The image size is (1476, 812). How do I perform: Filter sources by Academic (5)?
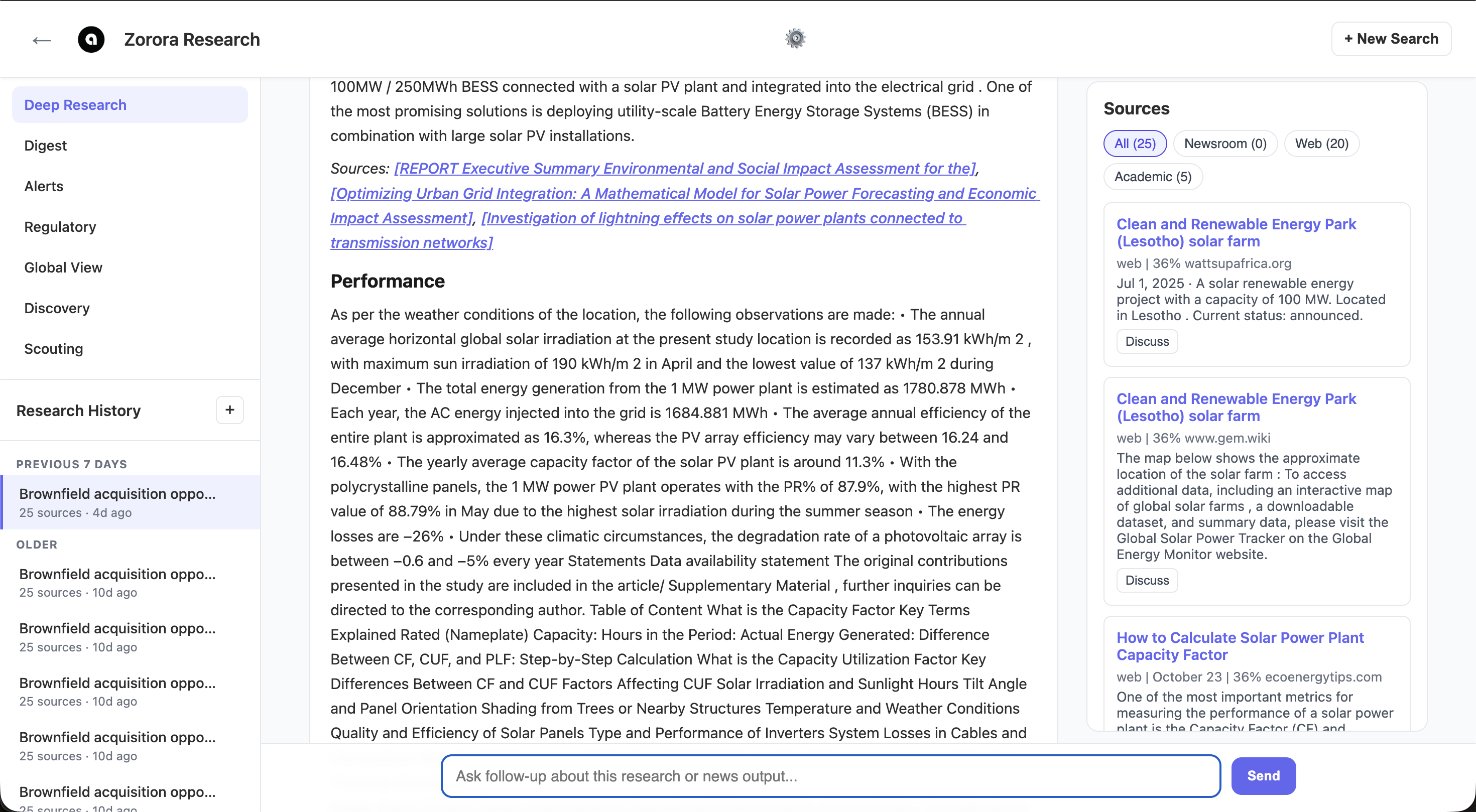click(x=1152, y=176)
